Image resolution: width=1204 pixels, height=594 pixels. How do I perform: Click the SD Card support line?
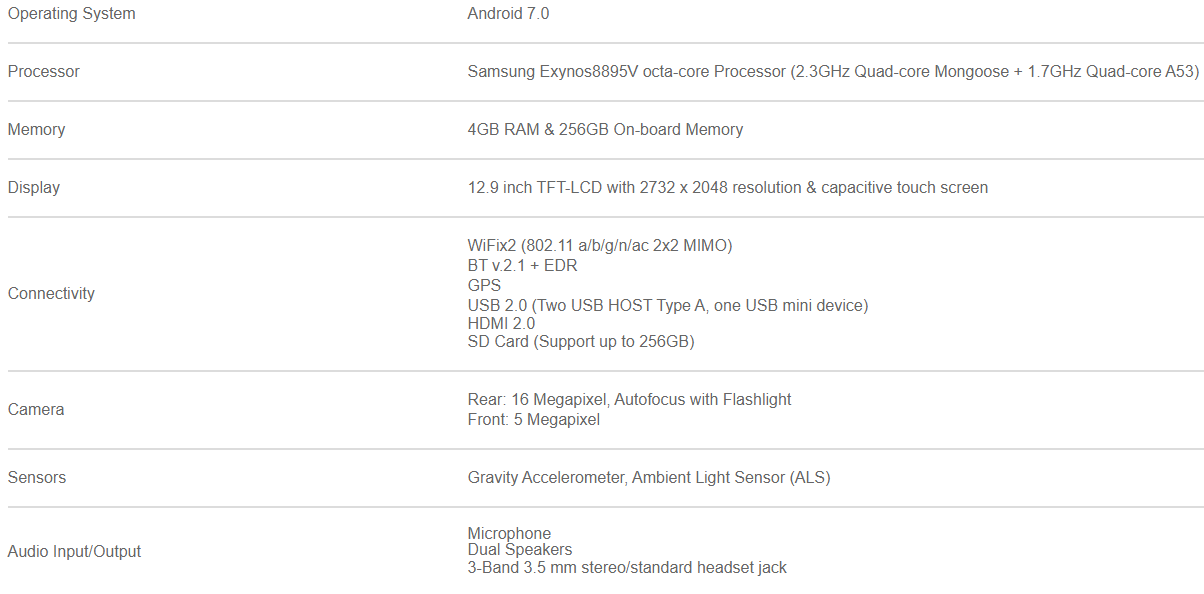point(581,342)
